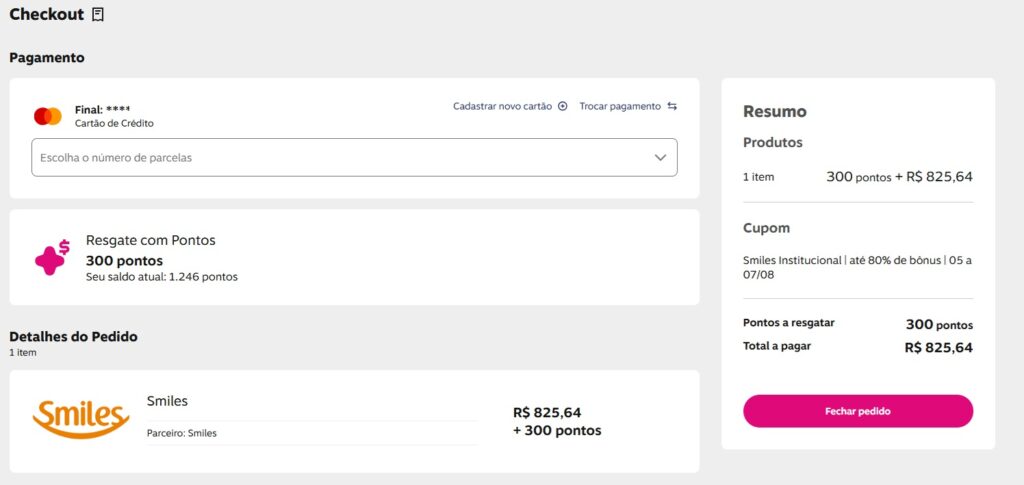1024x485 pixels.
Task: Click the Mastercard logo icon
Action: pyautogui.click(x=48, y=116)
